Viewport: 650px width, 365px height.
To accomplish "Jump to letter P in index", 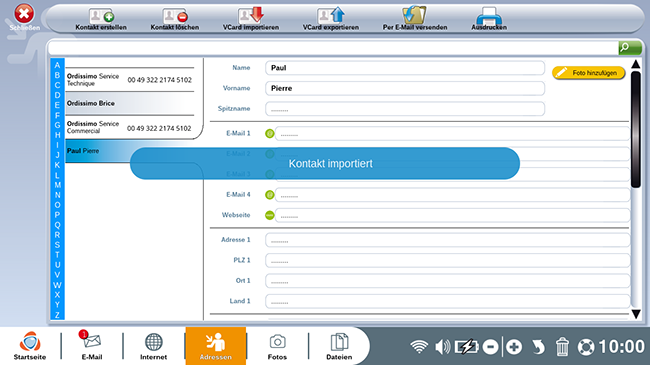I will pos(57,215).
